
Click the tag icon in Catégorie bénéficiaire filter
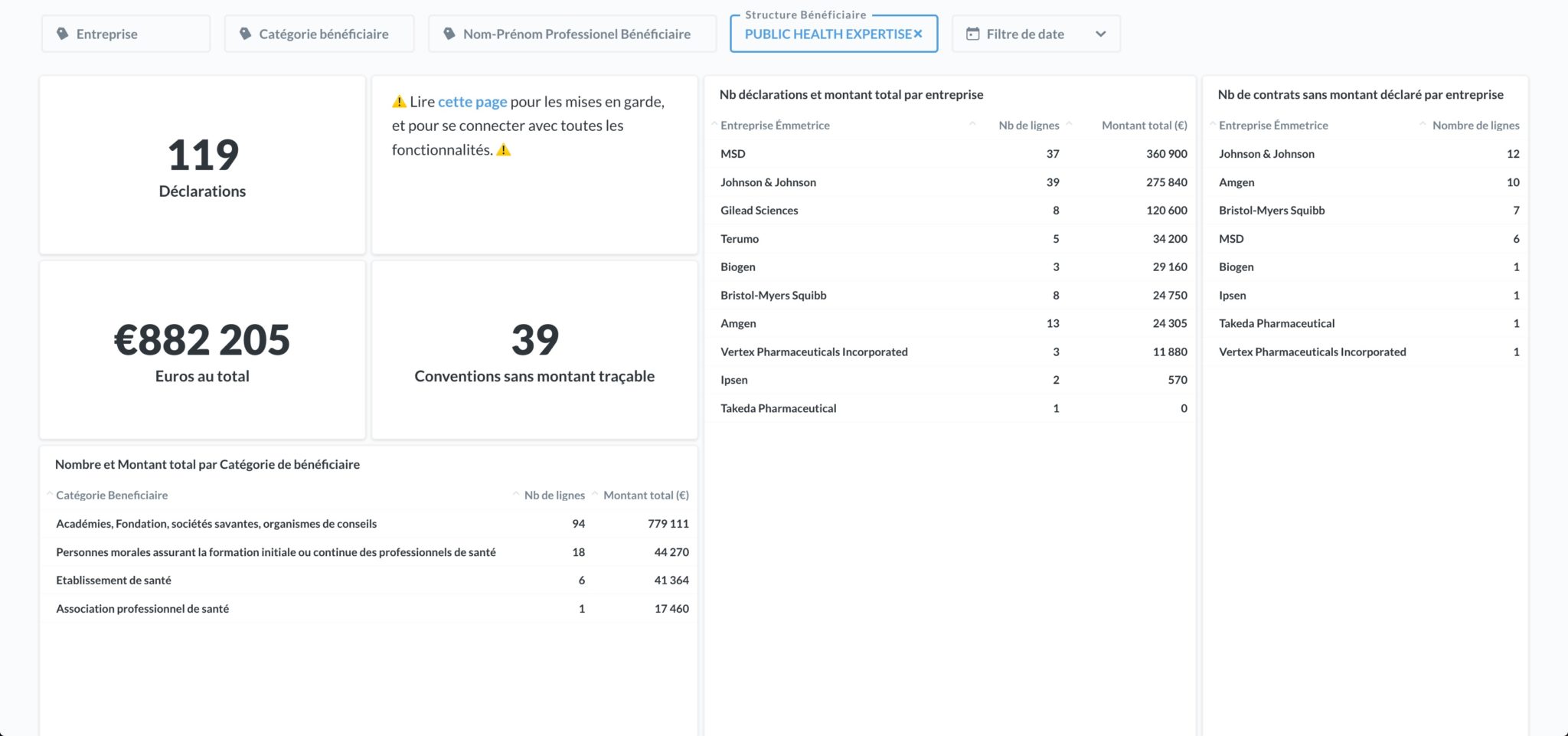tap(245, 34)
